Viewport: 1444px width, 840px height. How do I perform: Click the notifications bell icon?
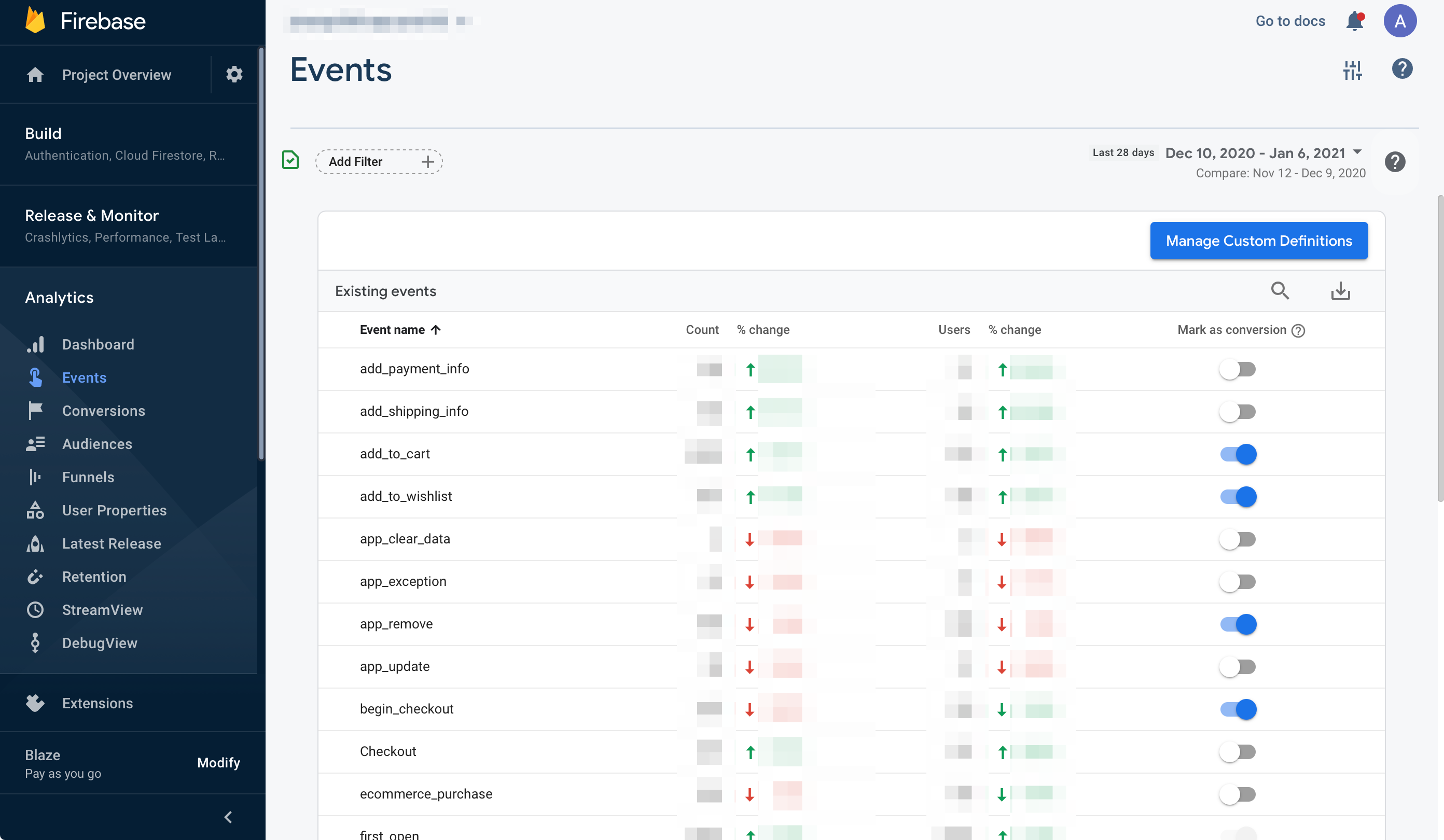1354,21
